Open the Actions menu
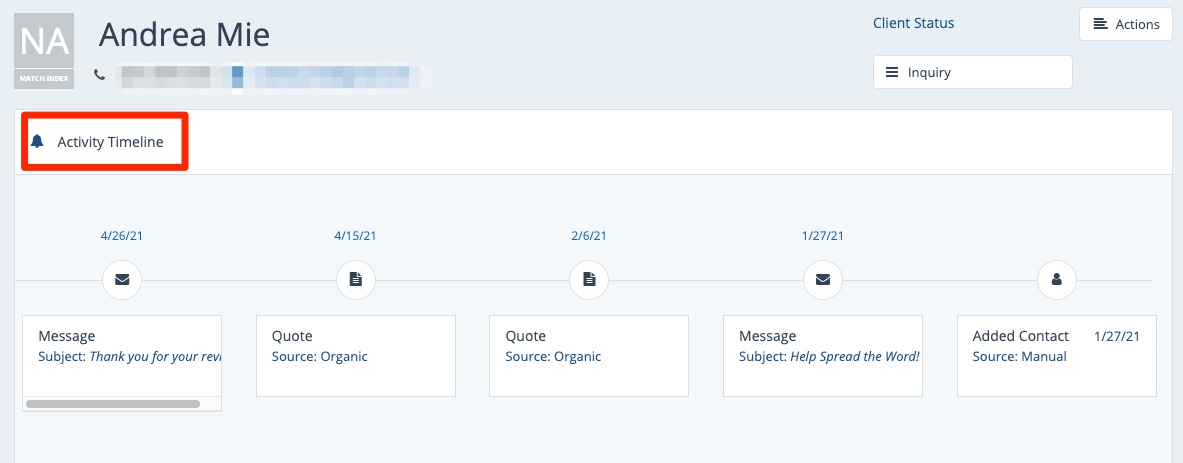1183x463 pixels. point(1125,24)
